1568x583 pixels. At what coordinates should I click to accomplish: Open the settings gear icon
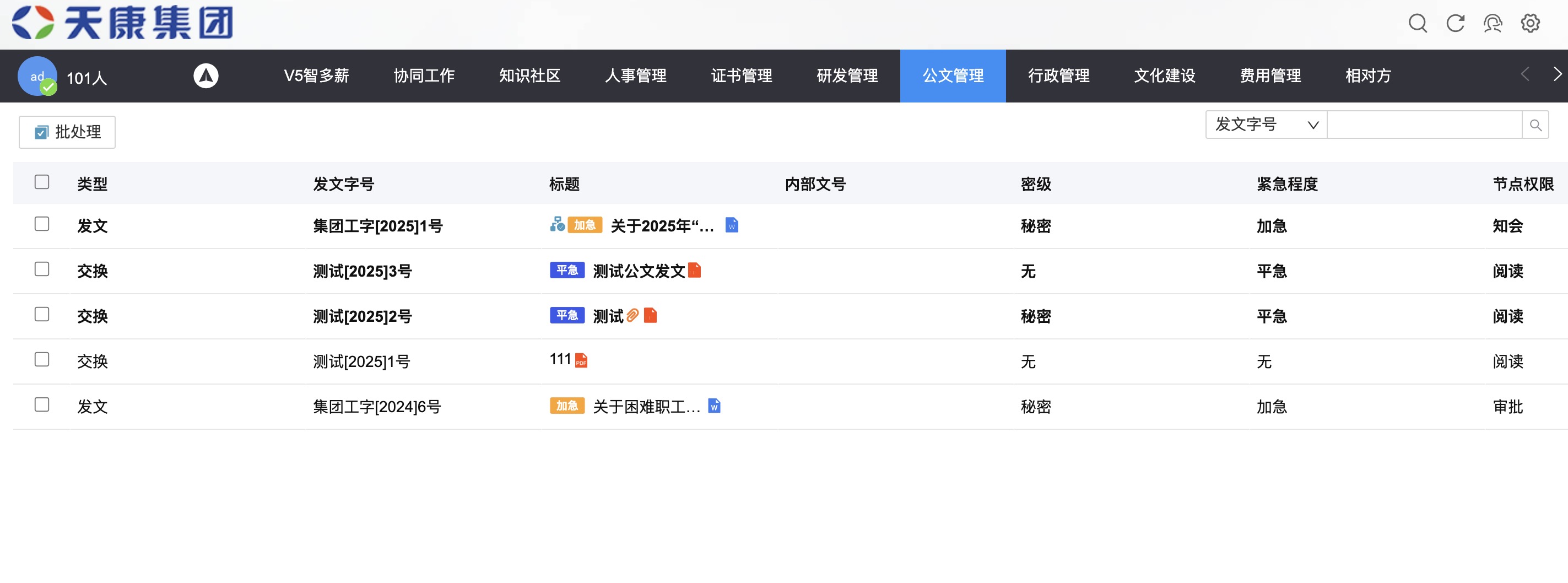pos(1529,24)
